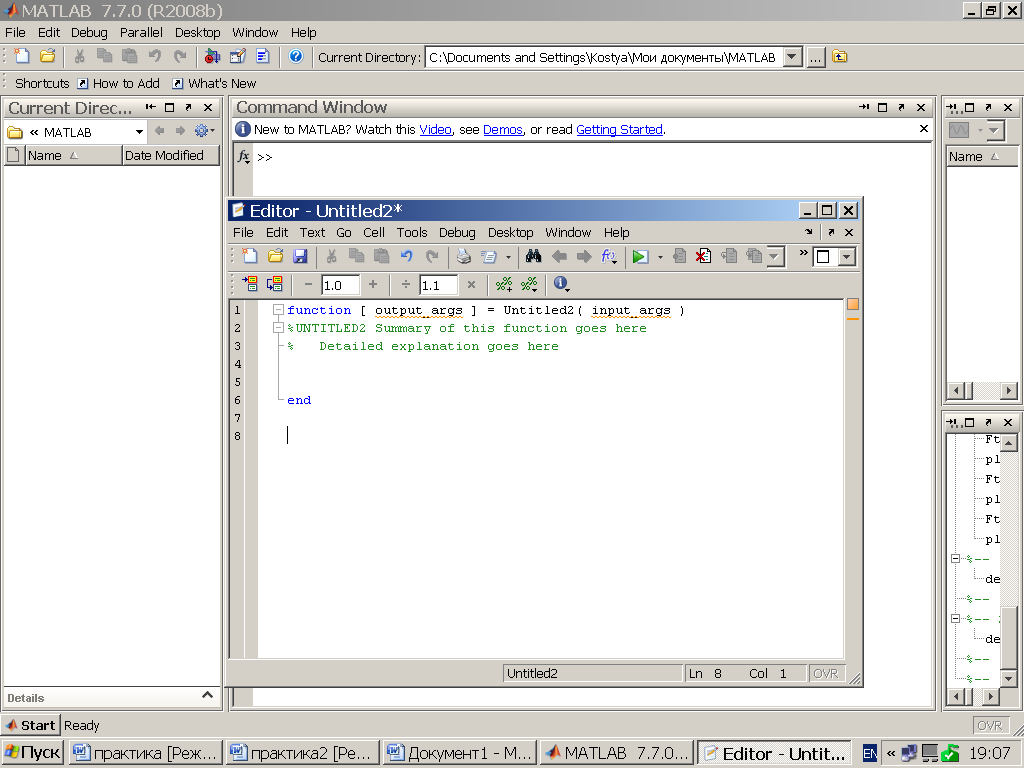Viewport: 1024px width, 768px height.
Task: Decrement value with minus button in cell toolbar
Action: click(308, 284)
